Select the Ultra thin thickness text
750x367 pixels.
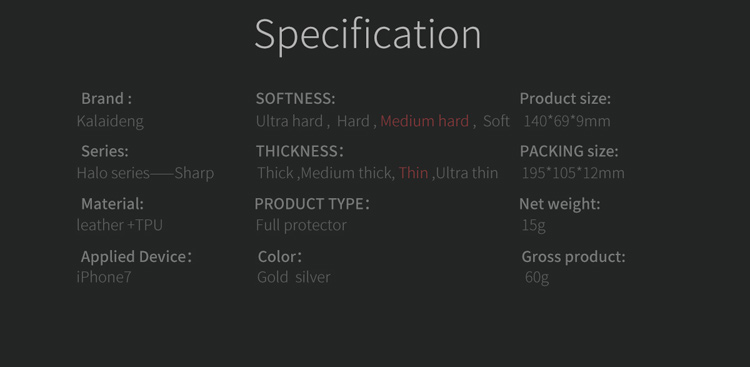(x=467, y=173)
